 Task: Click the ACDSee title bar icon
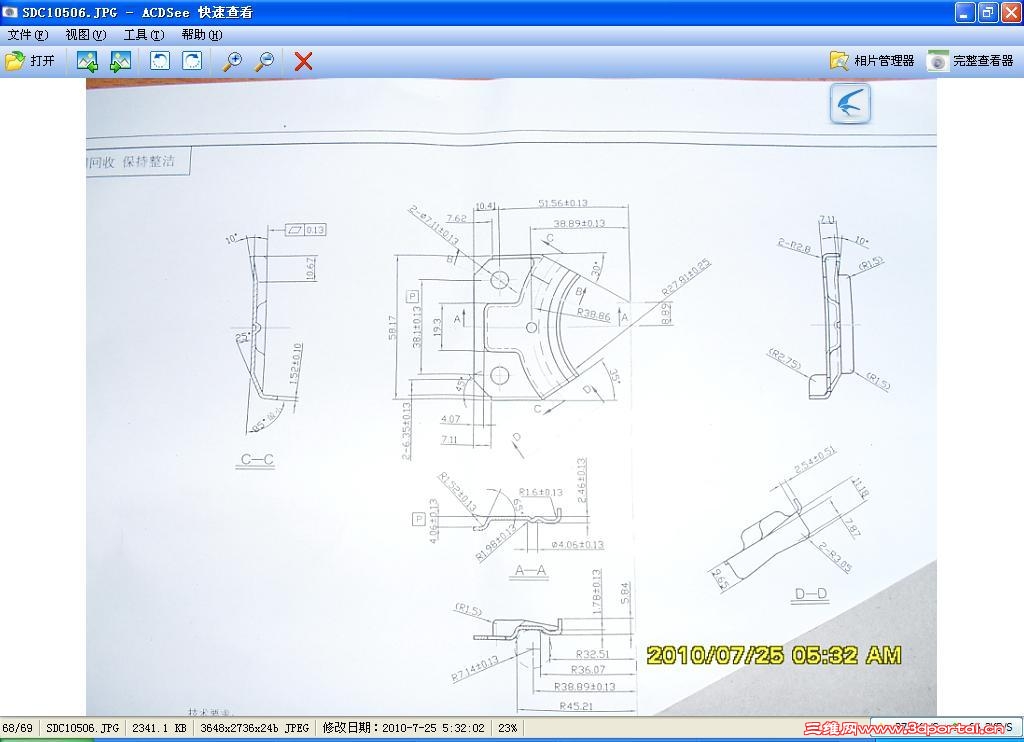pos(10,12)
